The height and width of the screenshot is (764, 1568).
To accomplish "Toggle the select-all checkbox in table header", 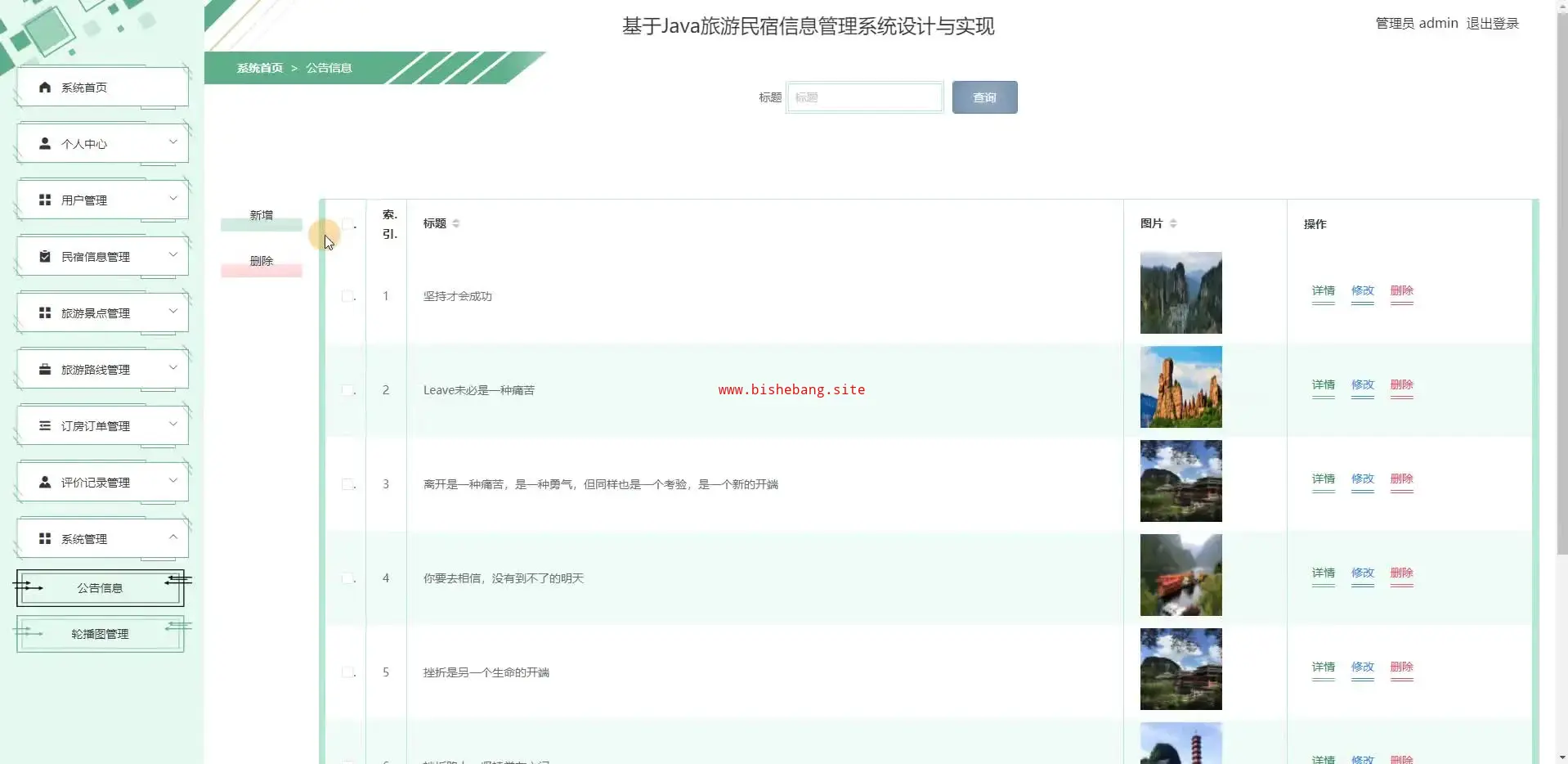I will pyautogui.click(x=347, y=223).
